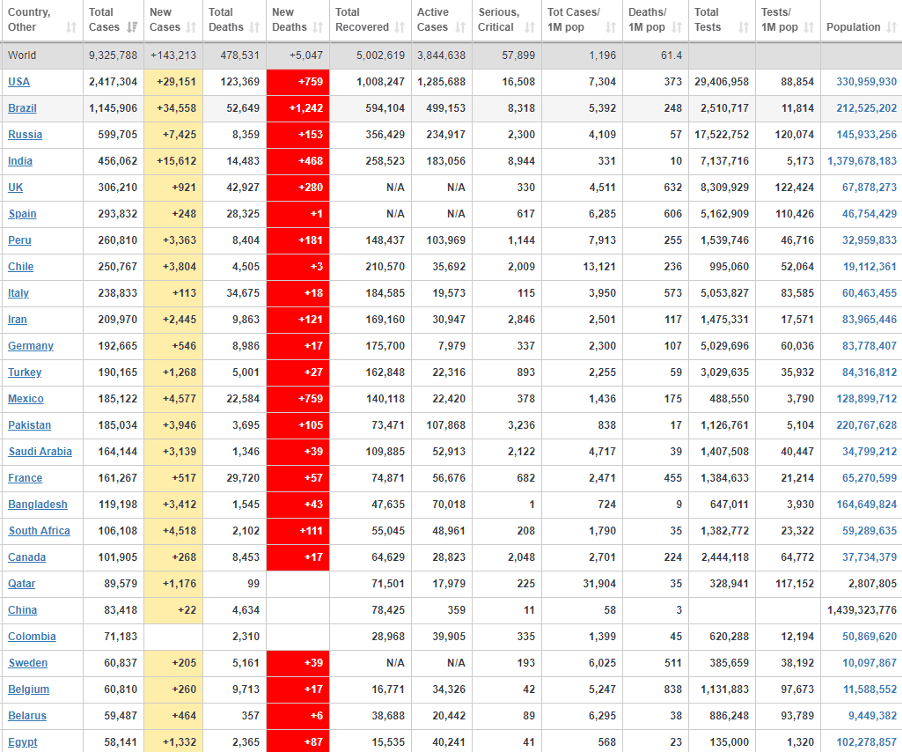
Task: Go to India's country page
Action: [20, 161]
